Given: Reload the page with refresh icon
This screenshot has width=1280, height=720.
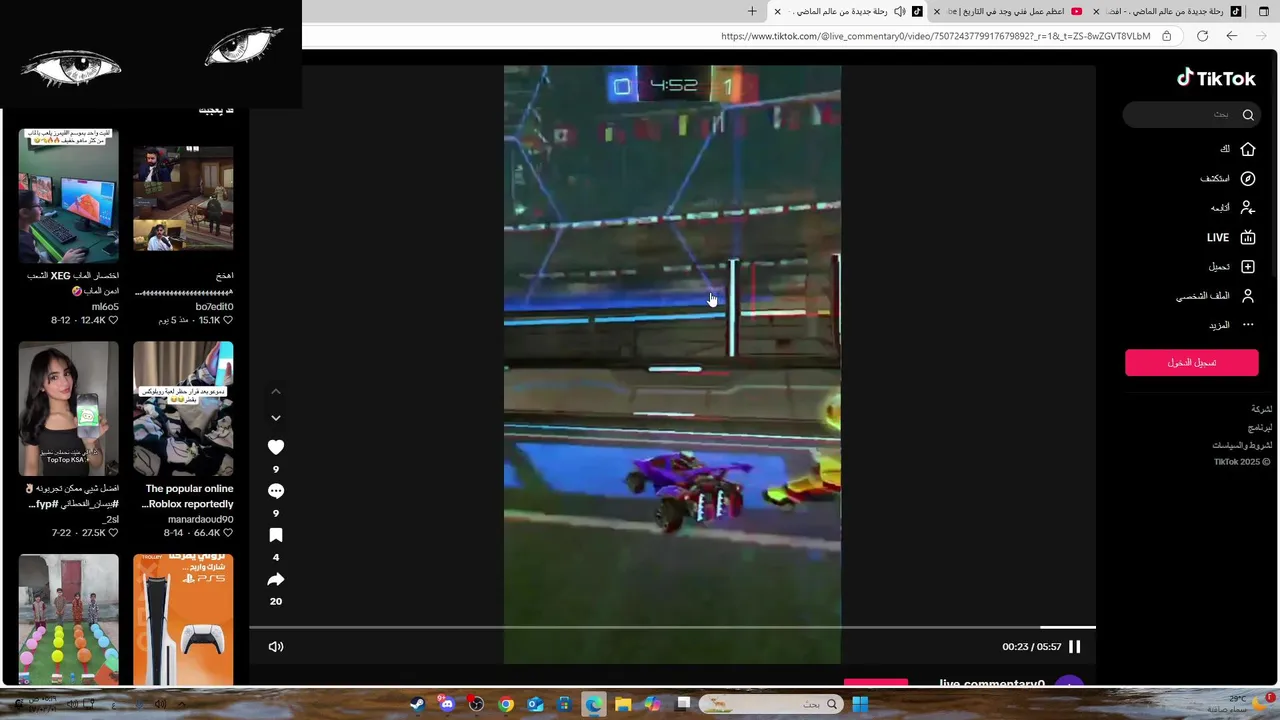Looking at the screenshot, I should click(1202, 36).
